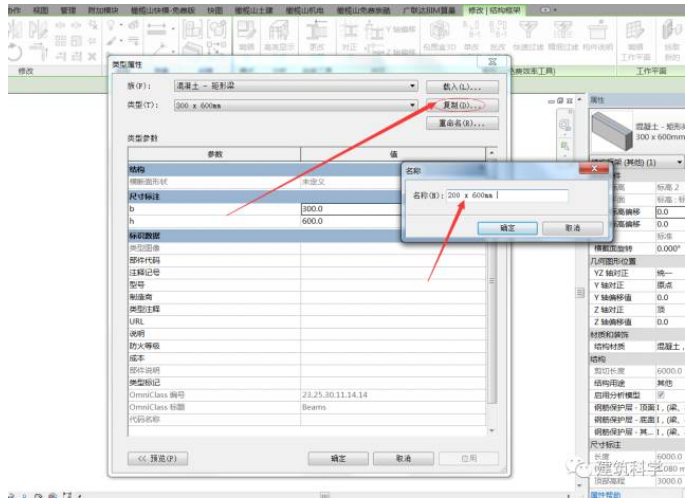
Task: Click the b value field 300.0
Action: coord(352,209)
